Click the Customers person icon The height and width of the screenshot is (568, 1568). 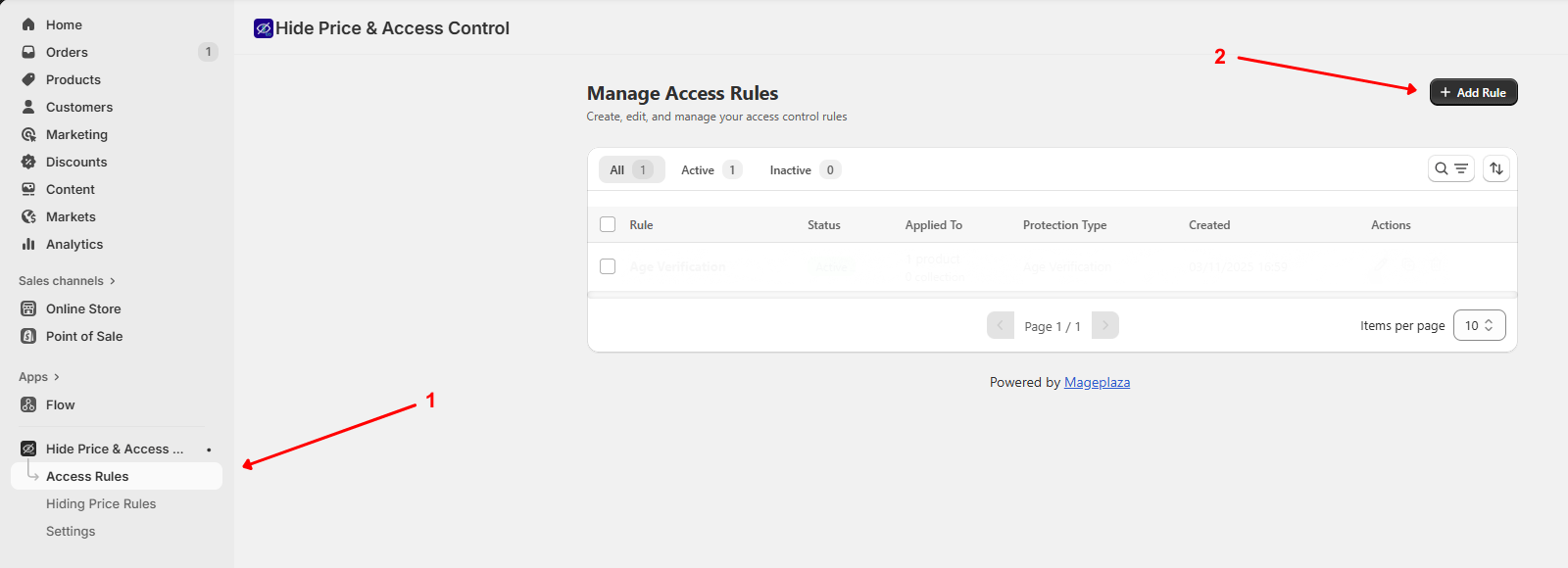(x=28, y=107)
